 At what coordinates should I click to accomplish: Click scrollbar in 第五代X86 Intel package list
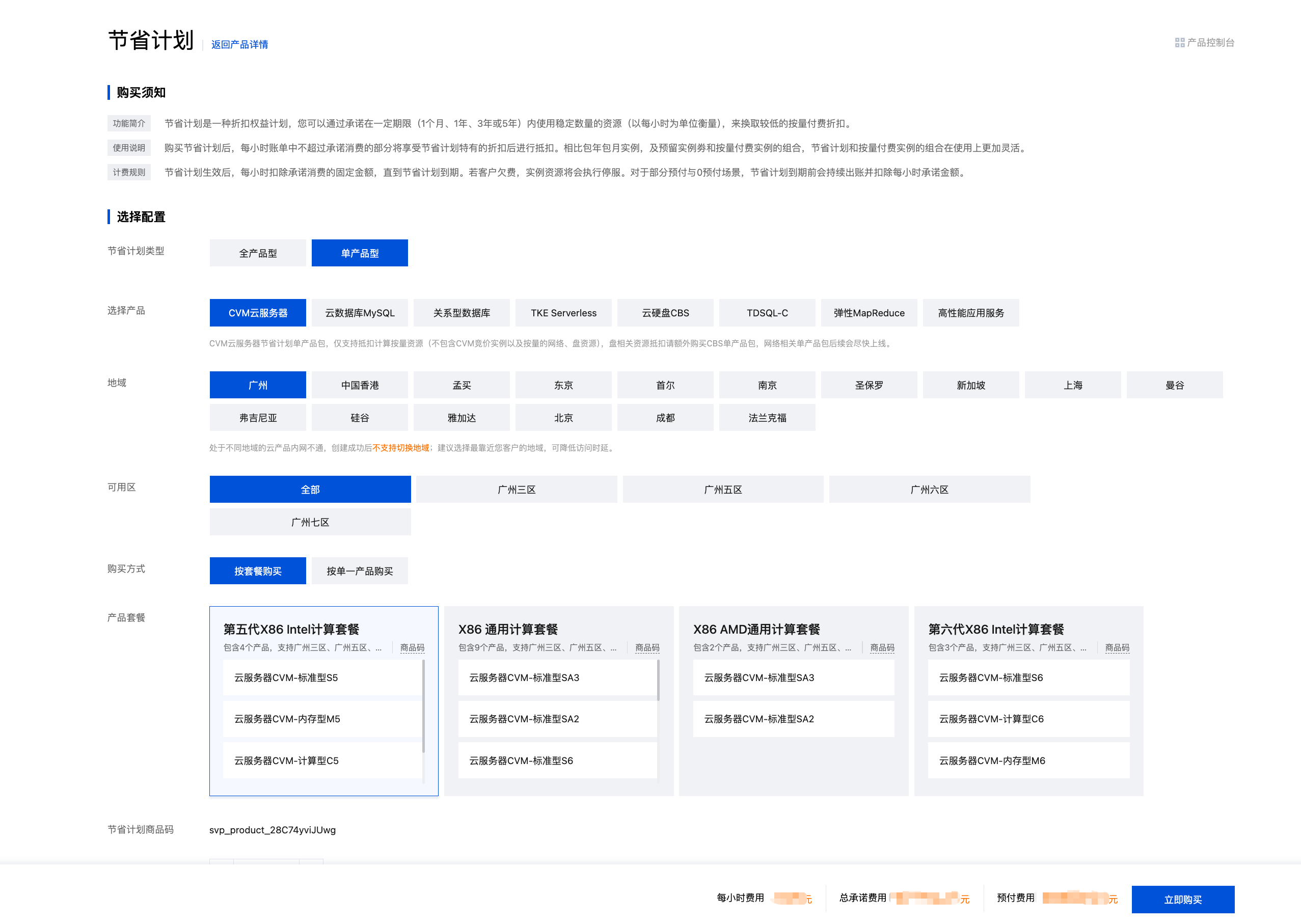click(424, 705)
